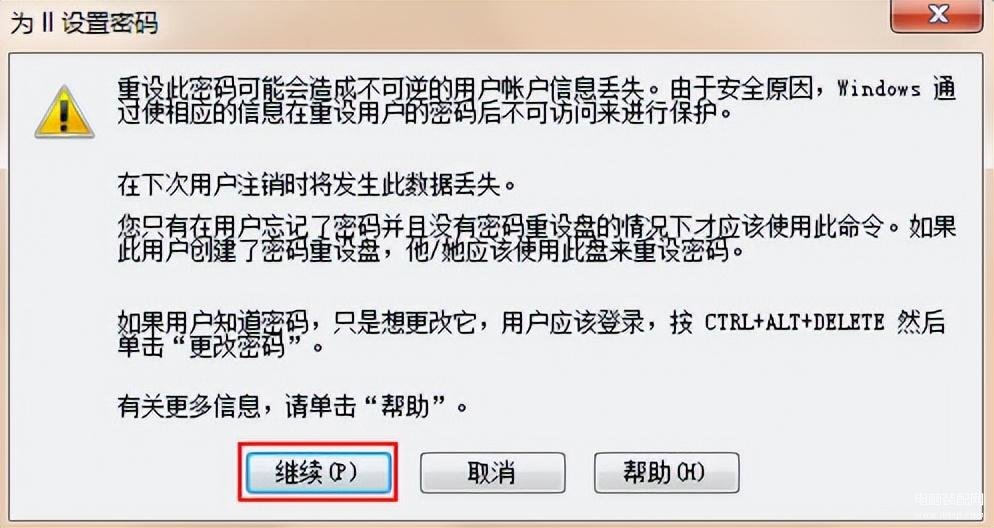Click the 继续(P) button
The height and width of the screenshot is (528, 994).
(318, 472)
